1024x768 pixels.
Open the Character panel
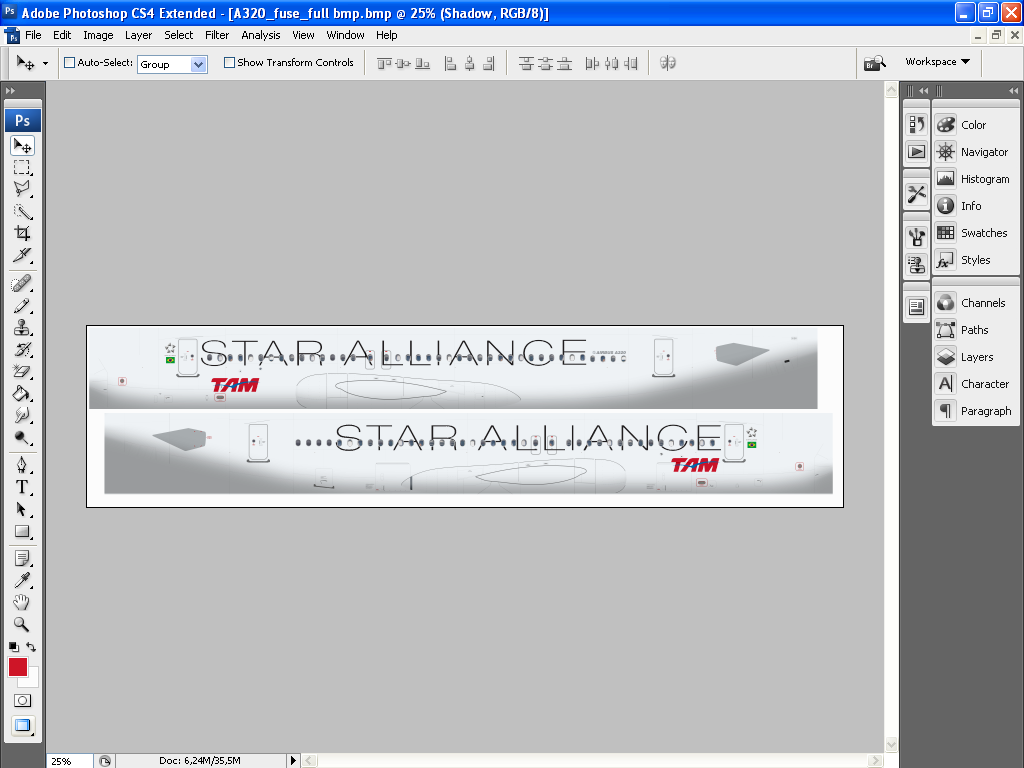pyautogui.click(x=976, y=384)
